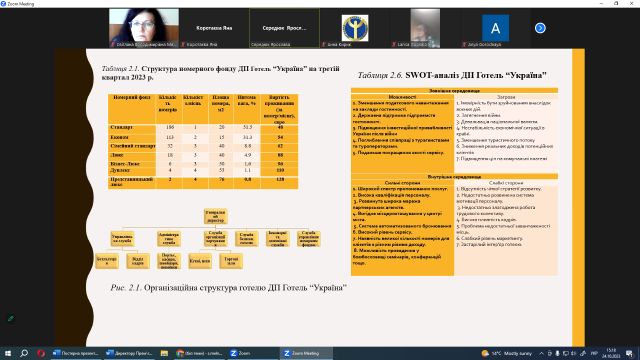
Task: Click the 113 rooms count cell
Action: 170,138
